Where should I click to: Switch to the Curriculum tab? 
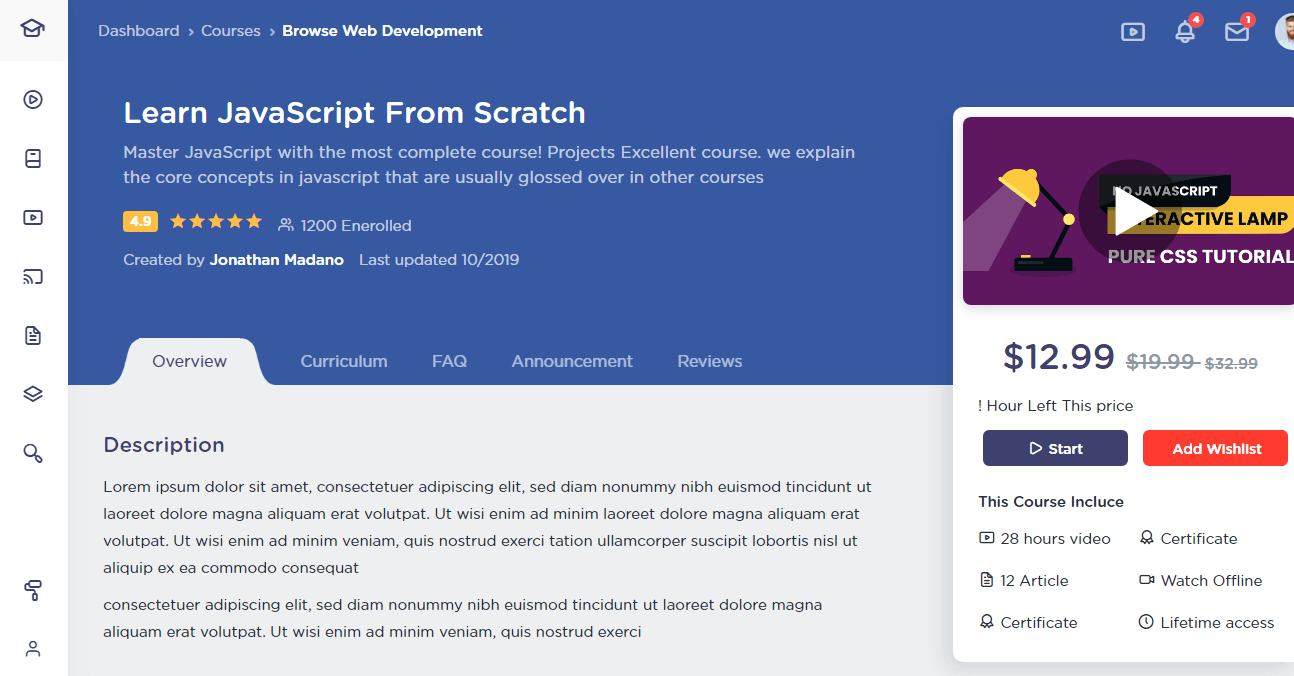344,361
